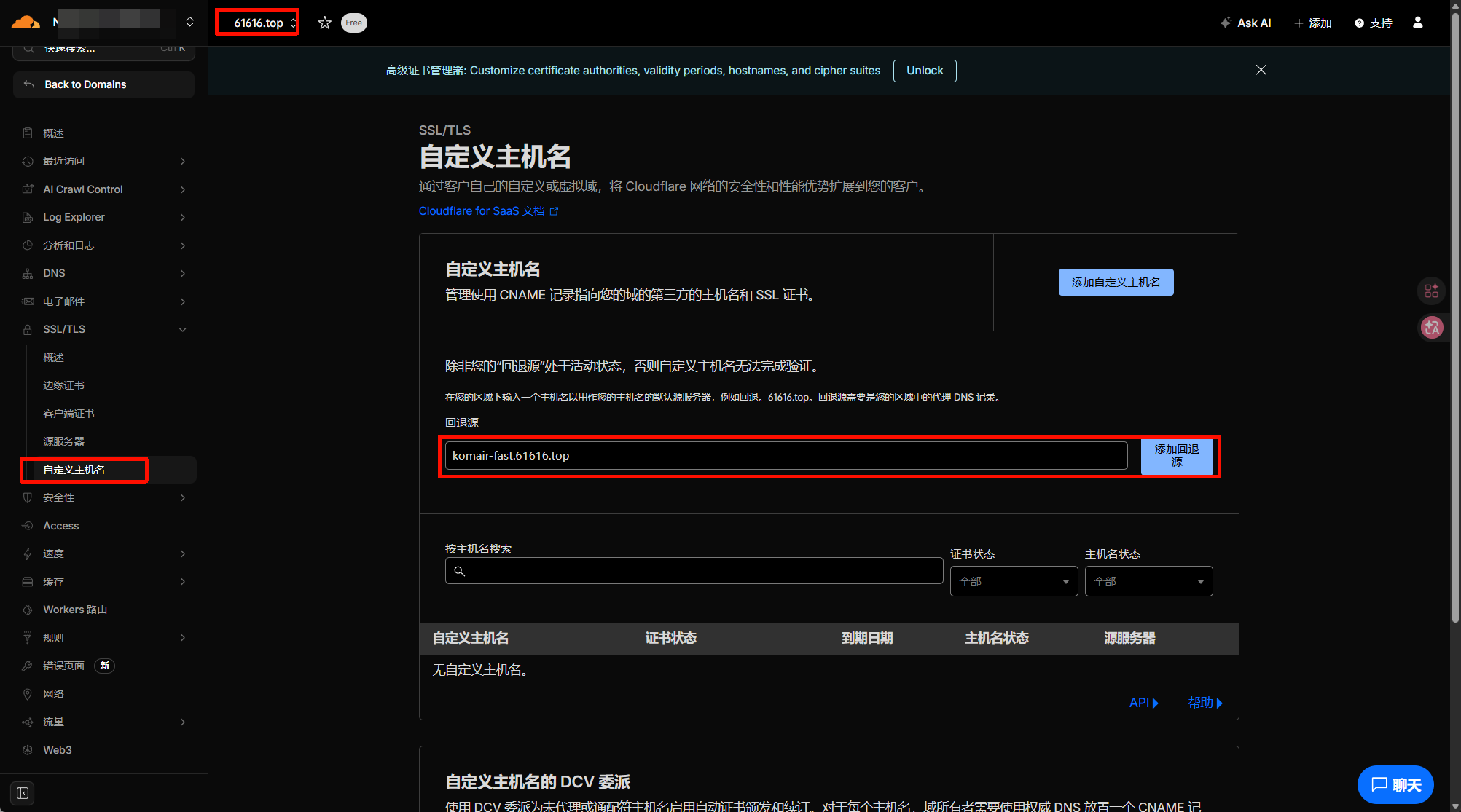Click the 添加自定义主机名 button
Image resolution: width=1461 pixels, height=812 pixels.
[1115, 282]
